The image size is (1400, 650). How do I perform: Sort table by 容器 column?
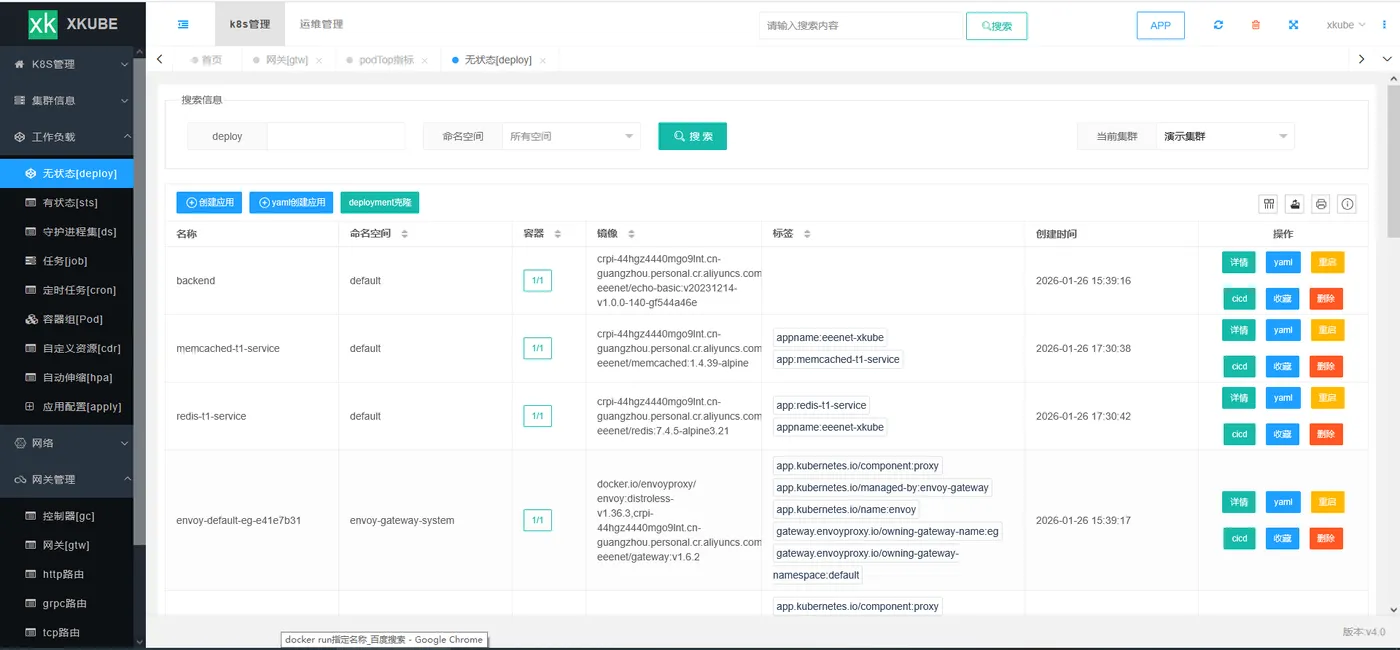point(558,234)
